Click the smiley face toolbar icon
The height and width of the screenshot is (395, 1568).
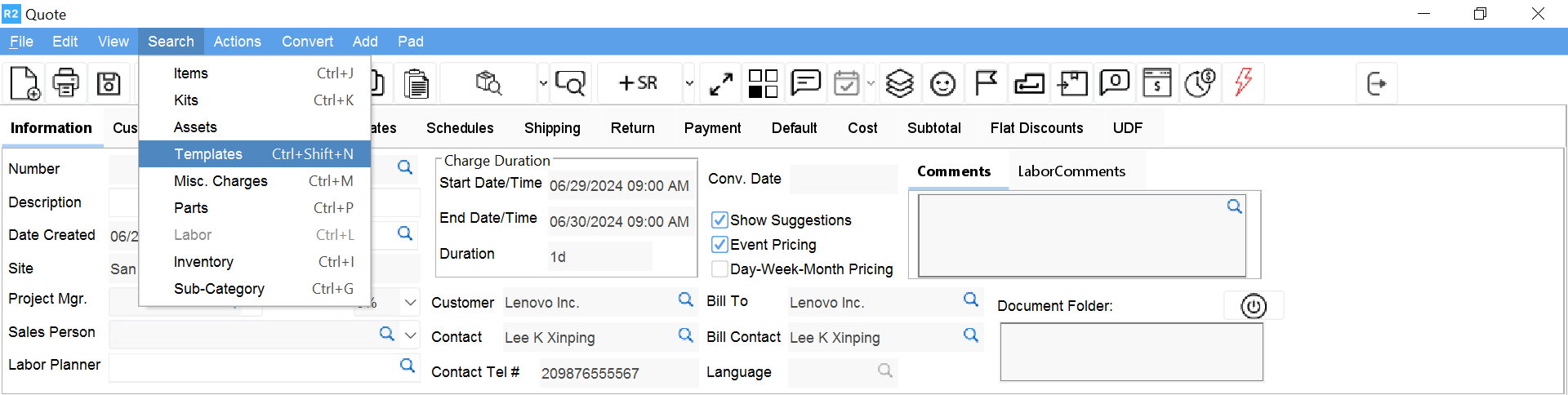point(942,83)
